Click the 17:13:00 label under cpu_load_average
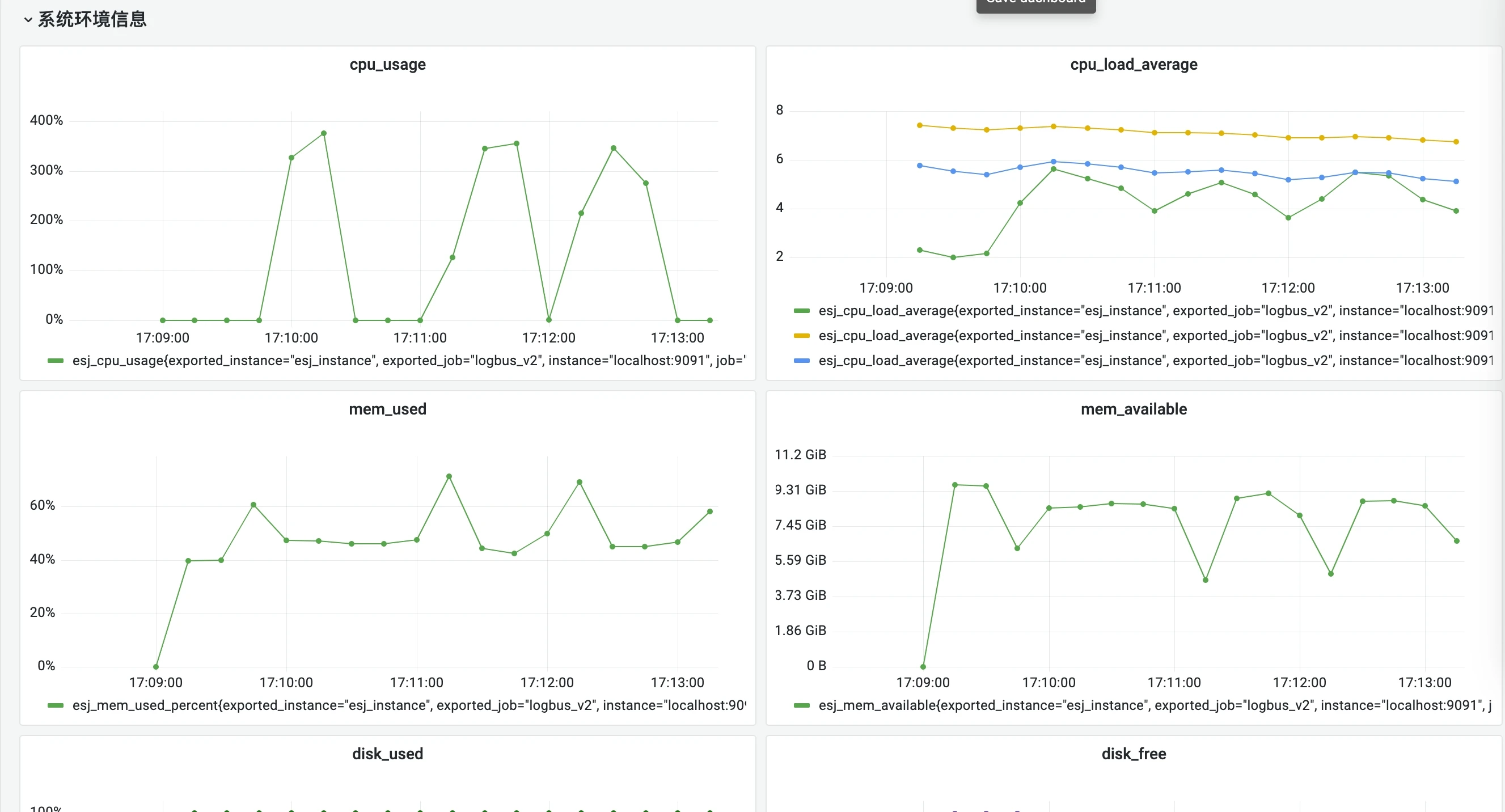The width and height of the screenshot is (1505, 812). click(1422, 288)
